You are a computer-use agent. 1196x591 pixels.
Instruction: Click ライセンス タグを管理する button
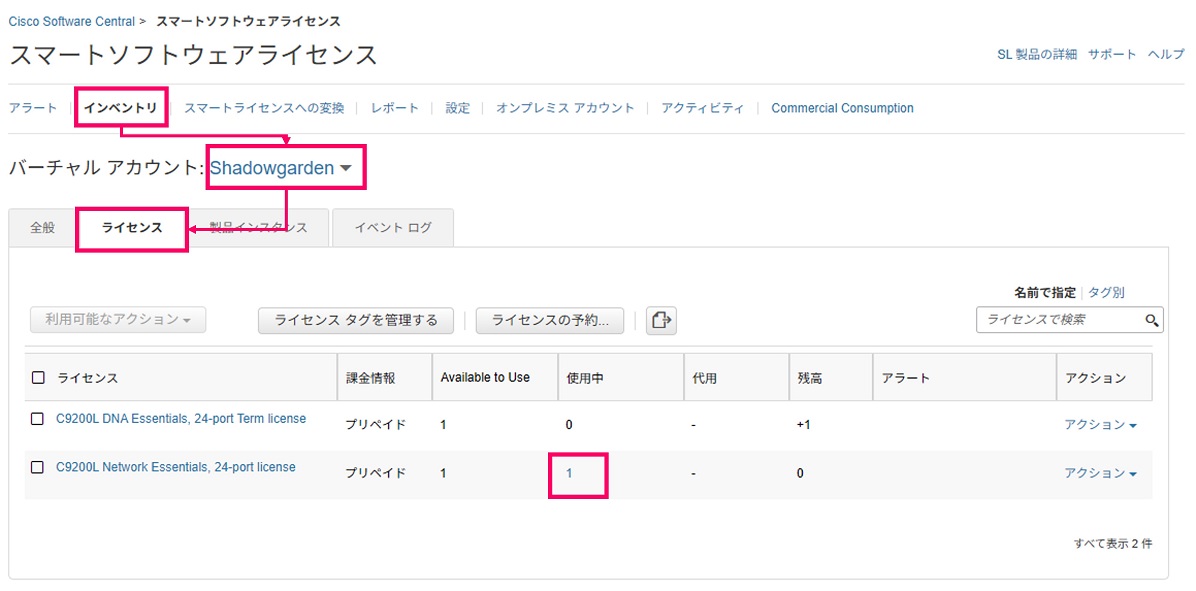tap(356, 320)
